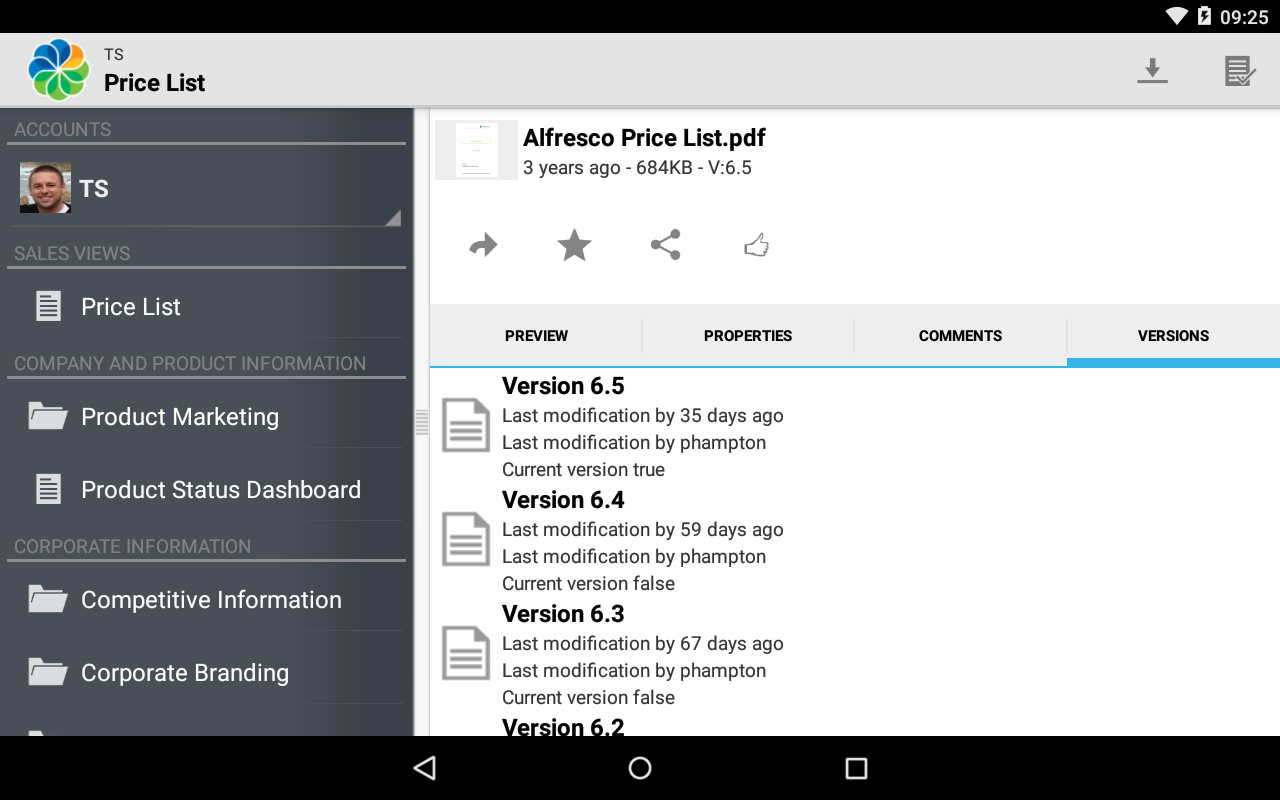Screen dimensions: 1280x800
Task: Click the 'Alfresco Price List.pdf' title
Action: pyautogui.click(x=644, y=138)
